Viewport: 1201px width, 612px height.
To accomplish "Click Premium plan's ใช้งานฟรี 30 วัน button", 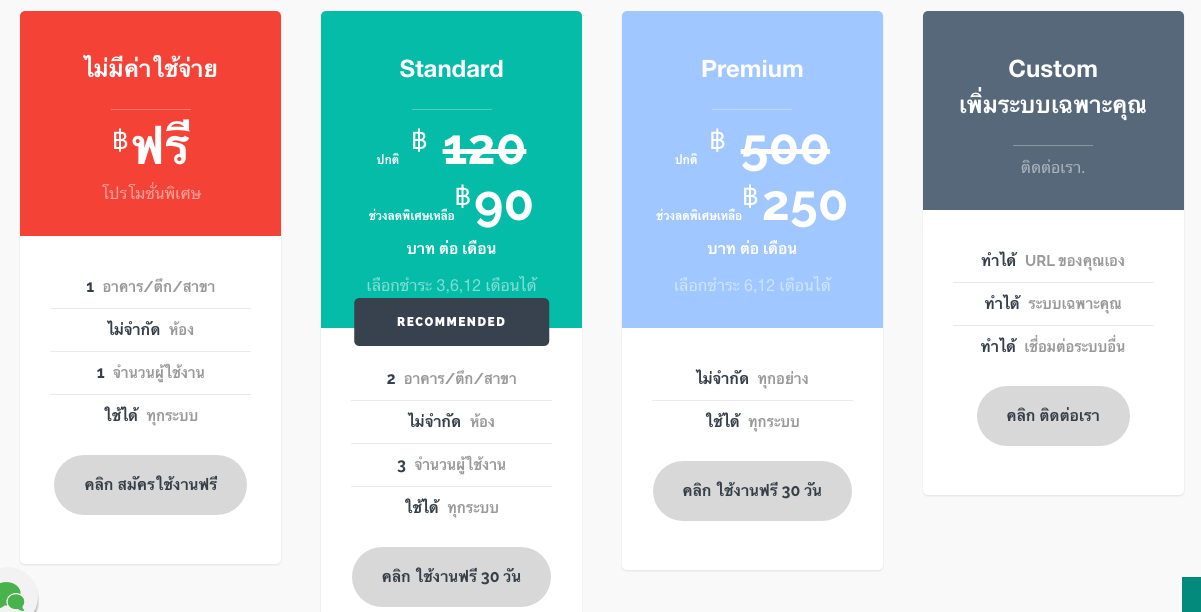I will [752, 491].
